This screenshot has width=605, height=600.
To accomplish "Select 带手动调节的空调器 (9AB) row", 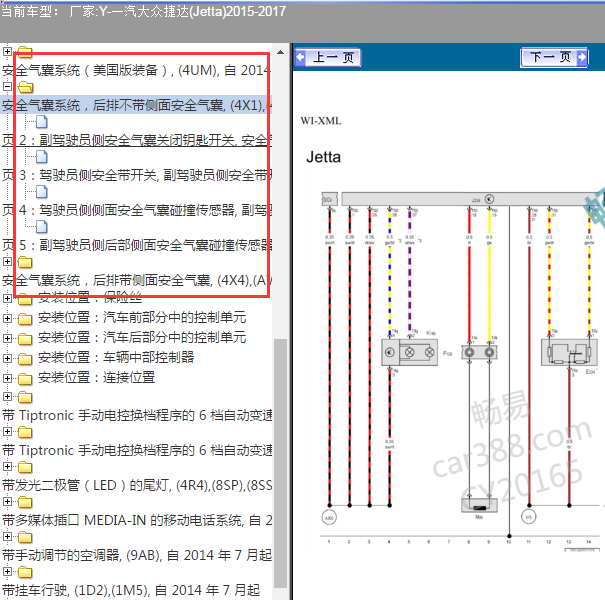I will pos(137,556).
